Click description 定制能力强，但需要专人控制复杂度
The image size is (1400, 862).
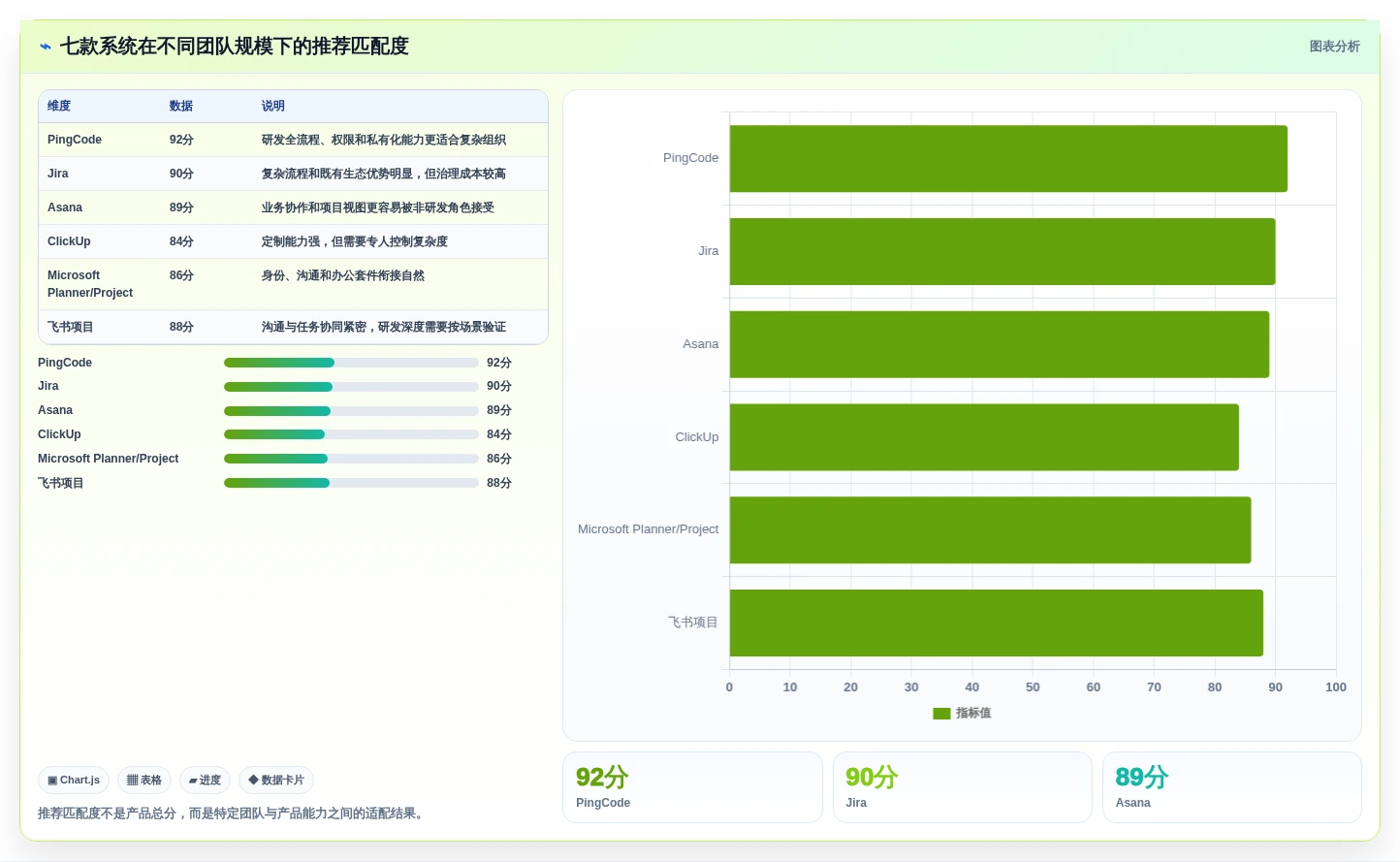point(355,241)
